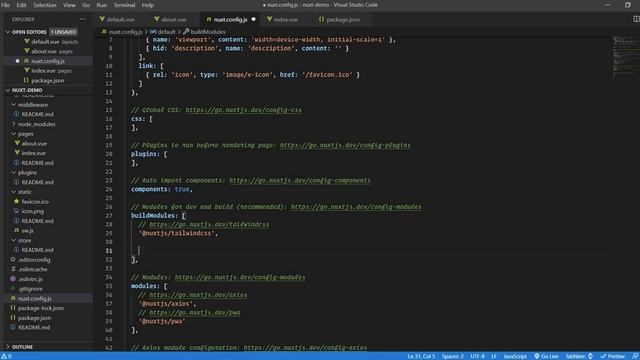Open about.vue under pages folder

click(34, 144)
